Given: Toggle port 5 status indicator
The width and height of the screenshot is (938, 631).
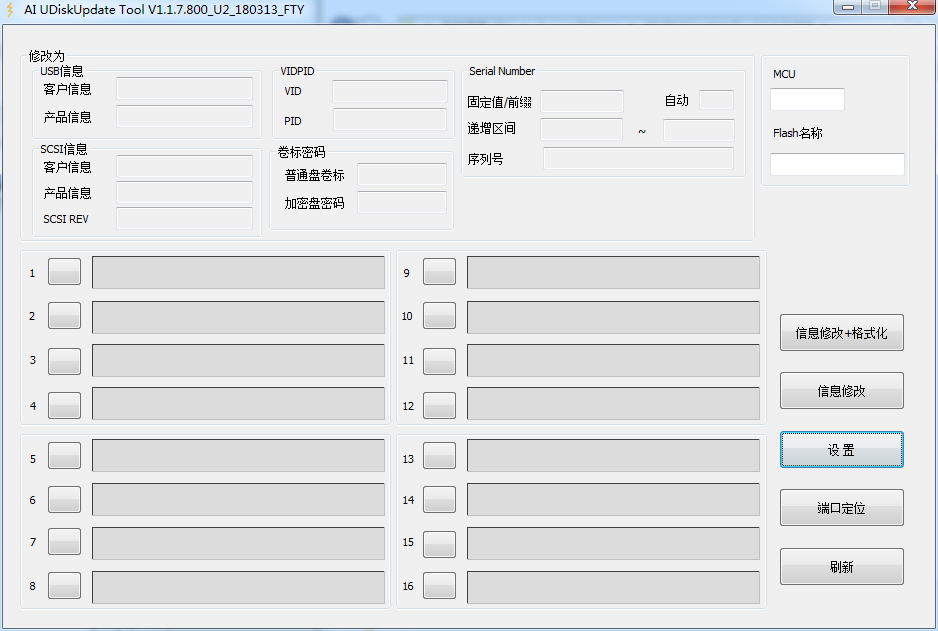Looking at the screenshot, I should (x=64, y=455).
